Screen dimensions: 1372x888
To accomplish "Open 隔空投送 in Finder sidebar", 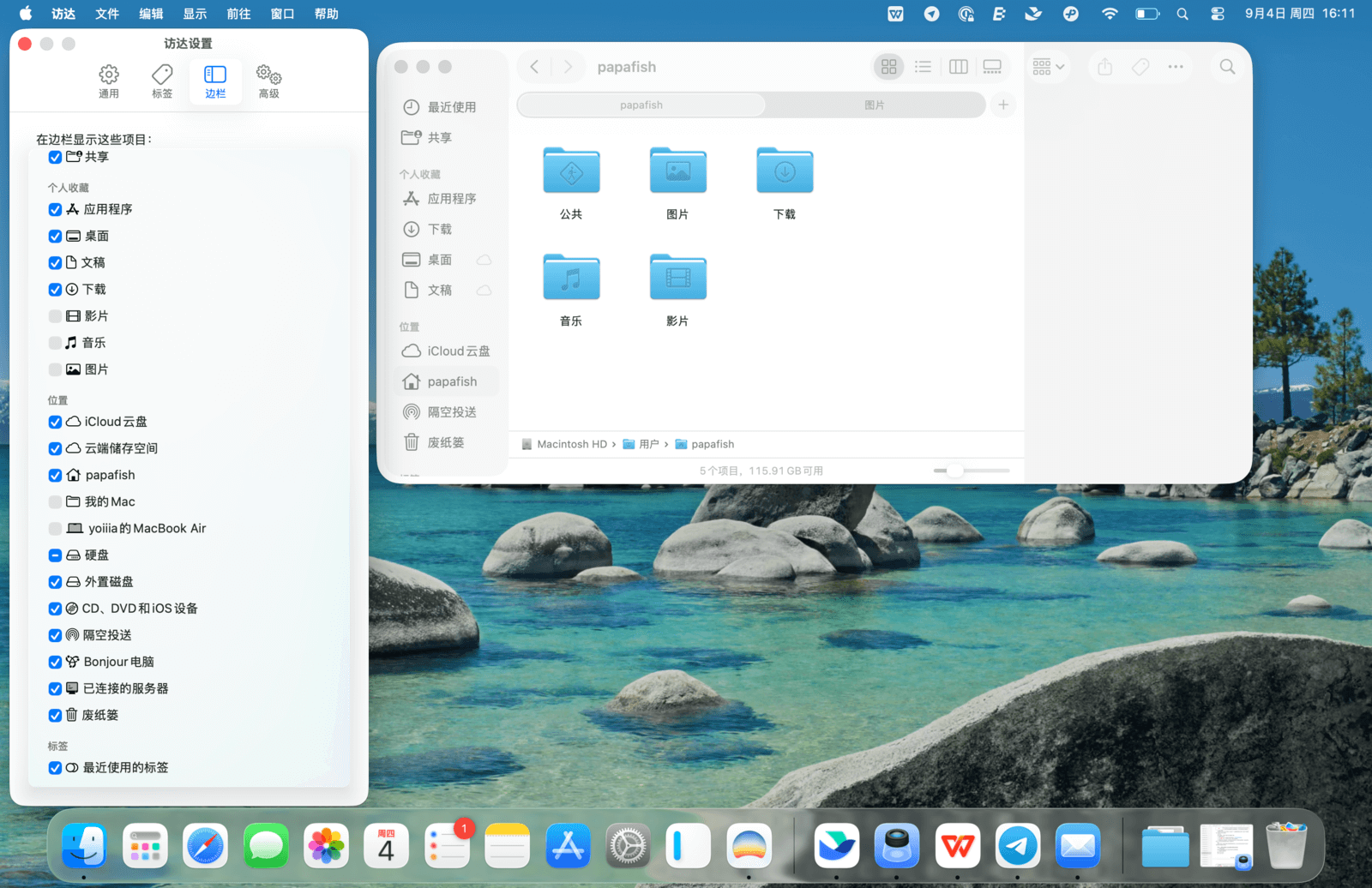I will (451, 412).
